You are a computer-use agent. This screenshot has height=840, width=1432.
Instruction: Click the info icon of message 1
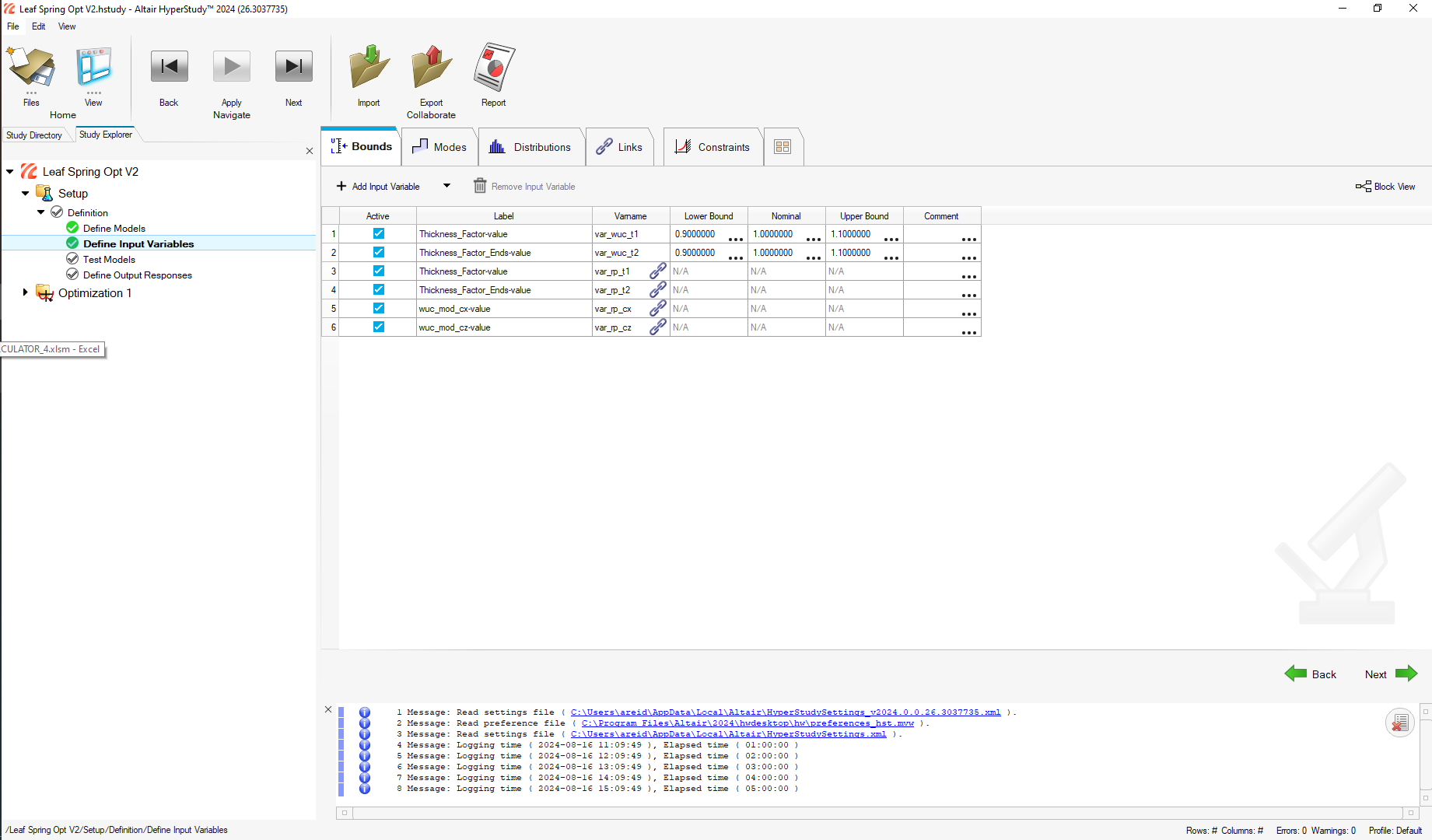pos(365,712)
